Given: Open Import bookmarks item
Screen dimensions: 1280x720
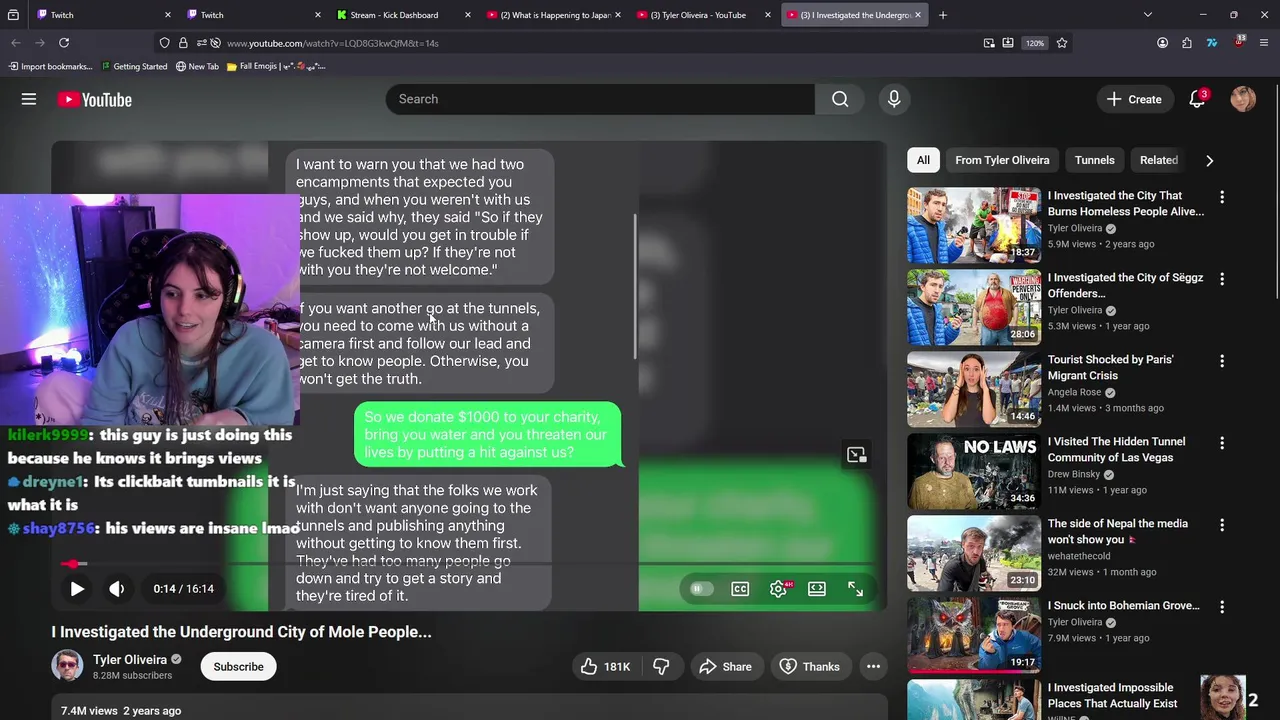Looking at the screenshot, I should click(50, 66).
